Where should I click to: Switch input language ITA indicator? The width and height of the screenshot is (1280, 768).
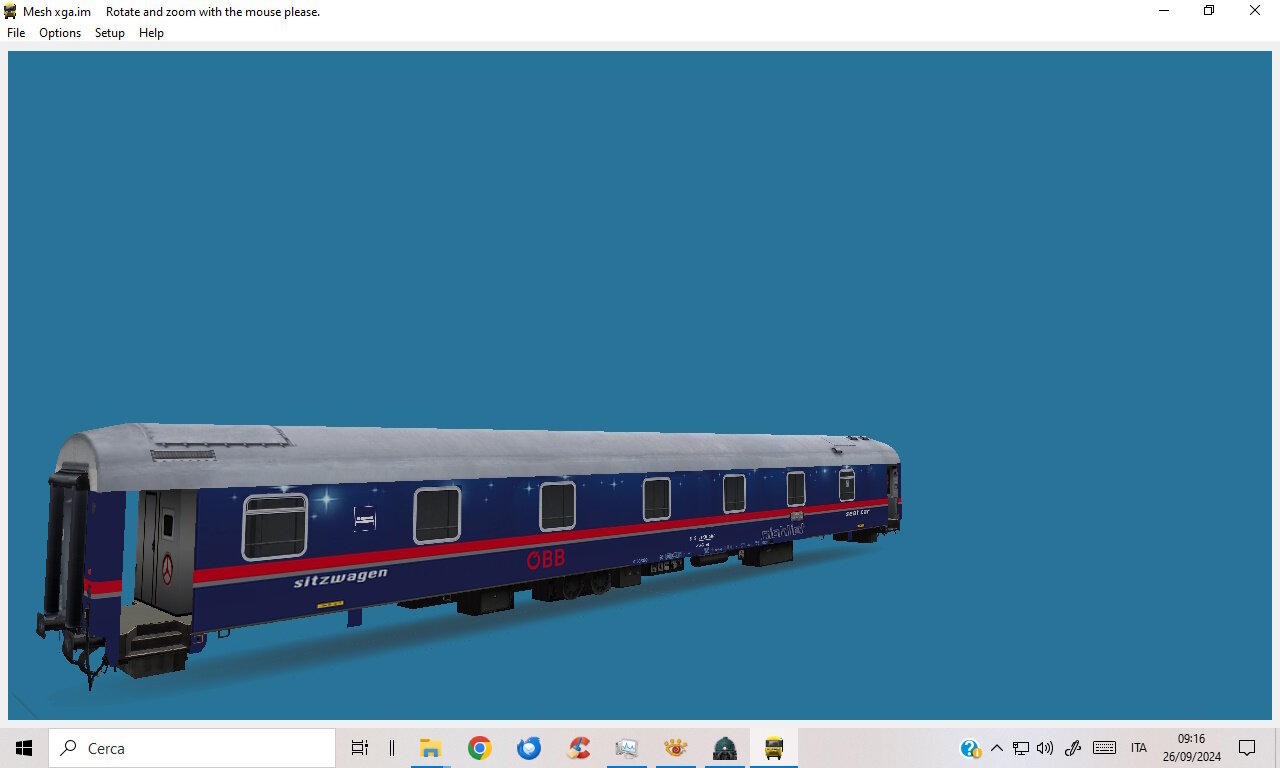[1139, 748]
